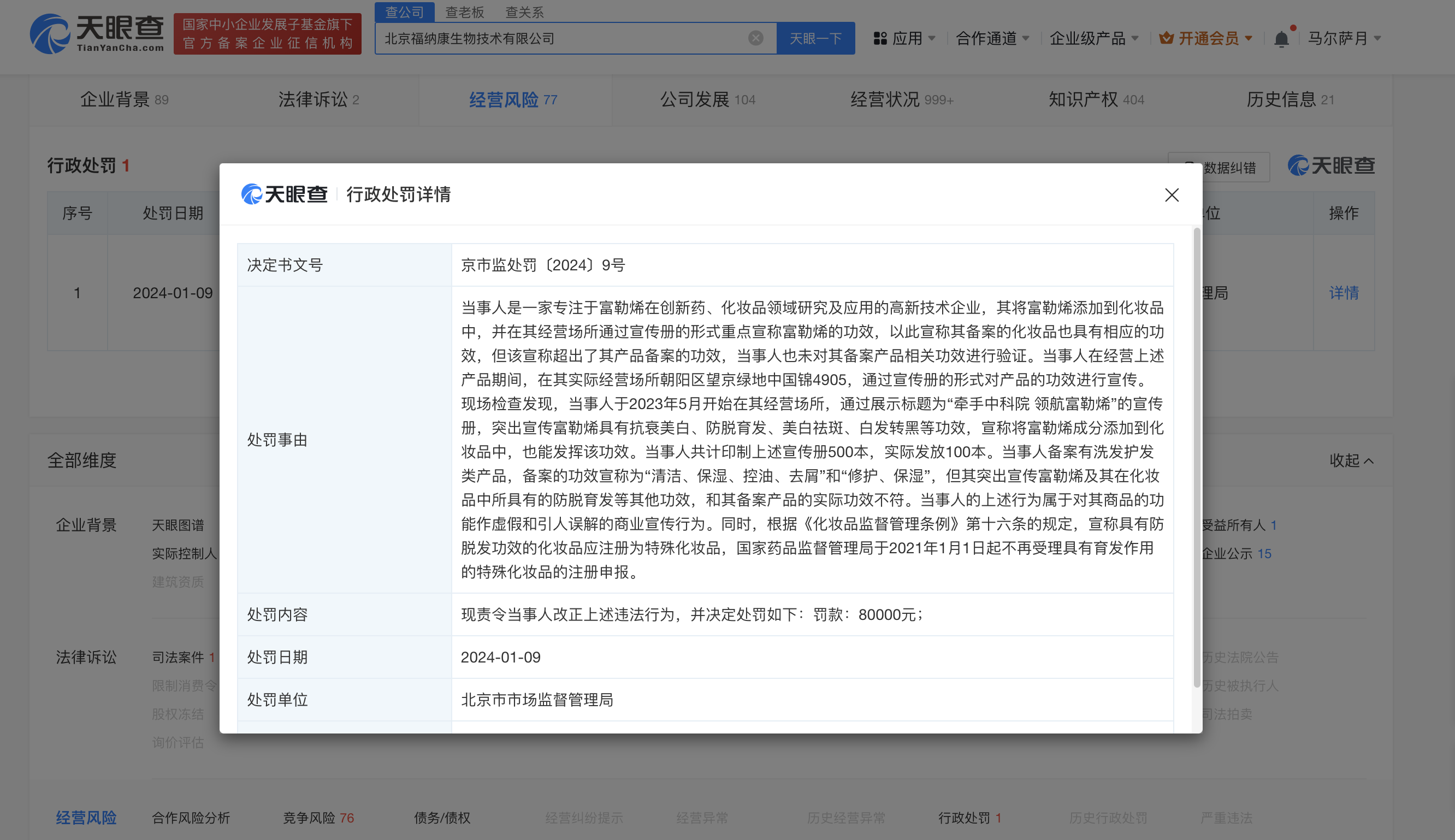1455x840 pixels.
Task: Click the 序号 column header
Action: (x=78, y=213)
